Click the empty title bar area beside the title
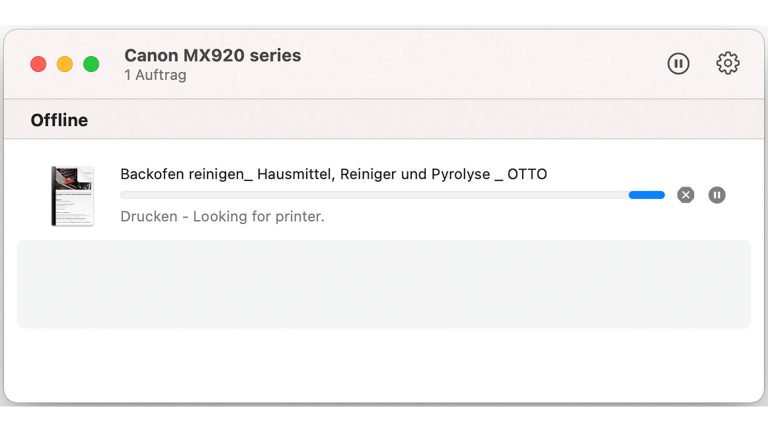 480,64
